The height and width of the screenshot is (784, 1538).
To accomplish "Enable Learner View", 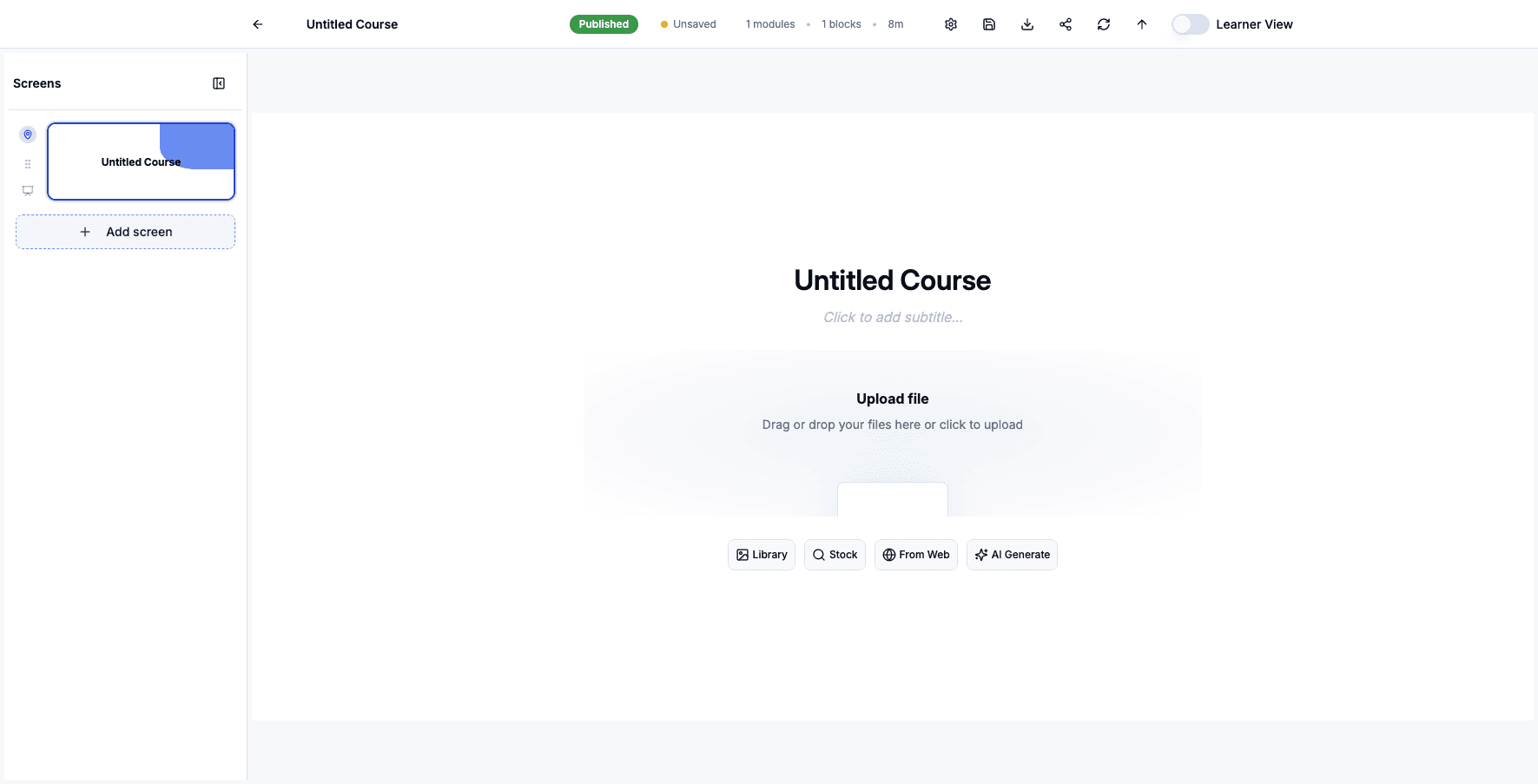I will click(1189, 24).
